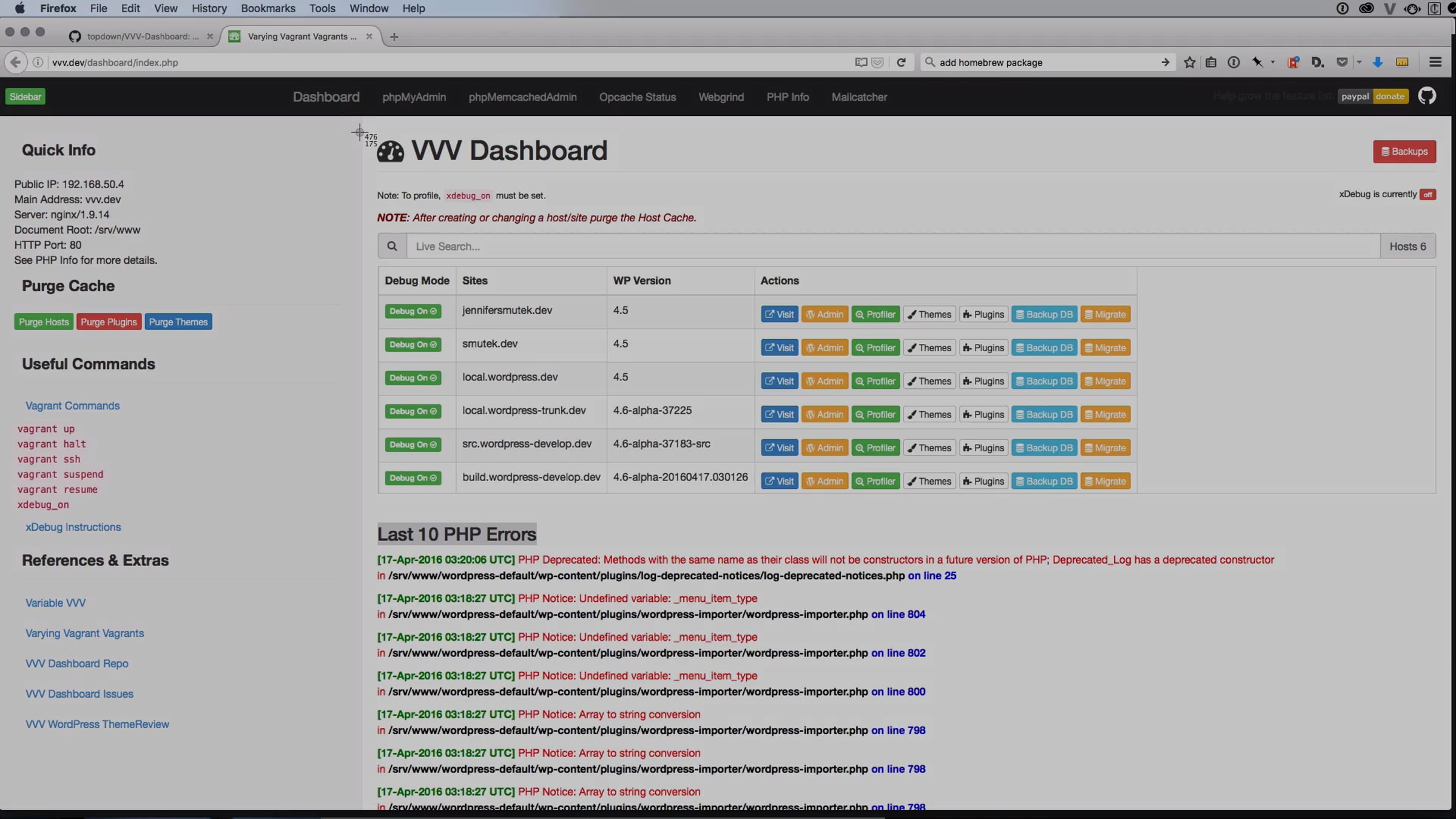Click the red Backups button
Viewport: 1456px width, 819px height.
coord(1404,152)
